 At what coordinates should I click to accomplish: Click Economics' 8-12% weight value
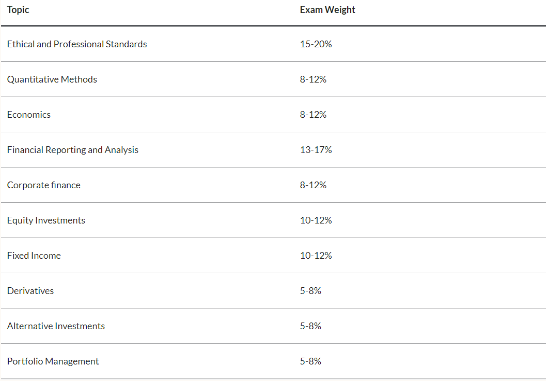click(313, 115)
